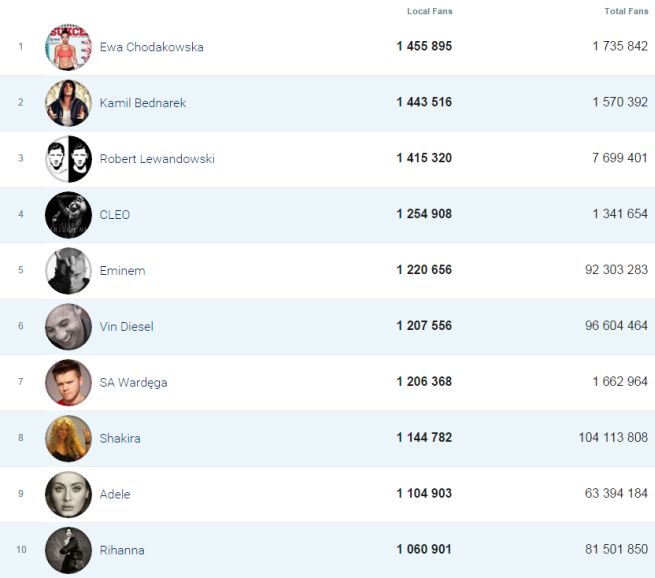This screenshot has height=578, width=655.
Task: Sort by the Total Fans column header
Action: tap(626, 11)
